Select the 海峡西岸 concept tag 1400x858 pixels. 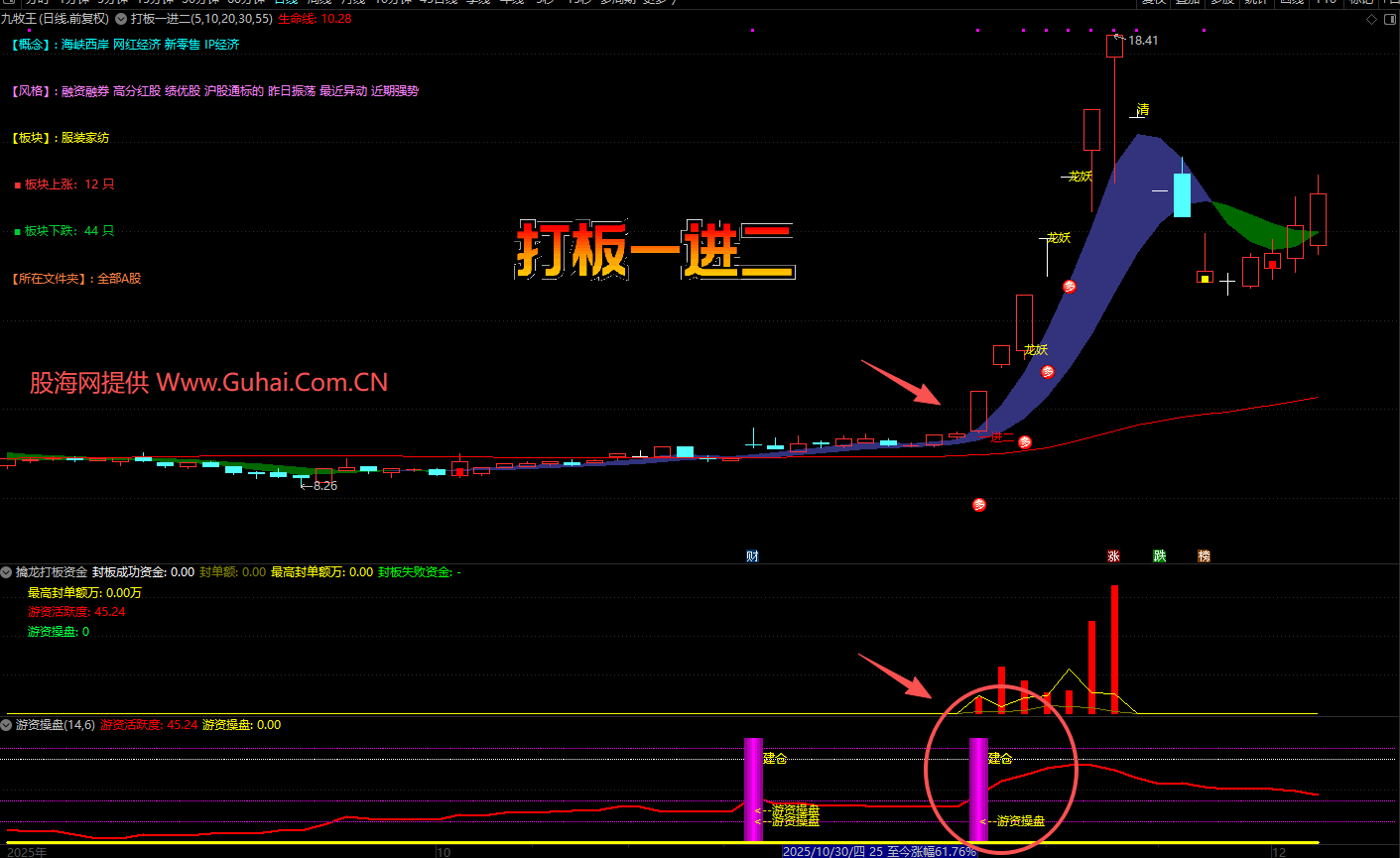coord(85,45)
